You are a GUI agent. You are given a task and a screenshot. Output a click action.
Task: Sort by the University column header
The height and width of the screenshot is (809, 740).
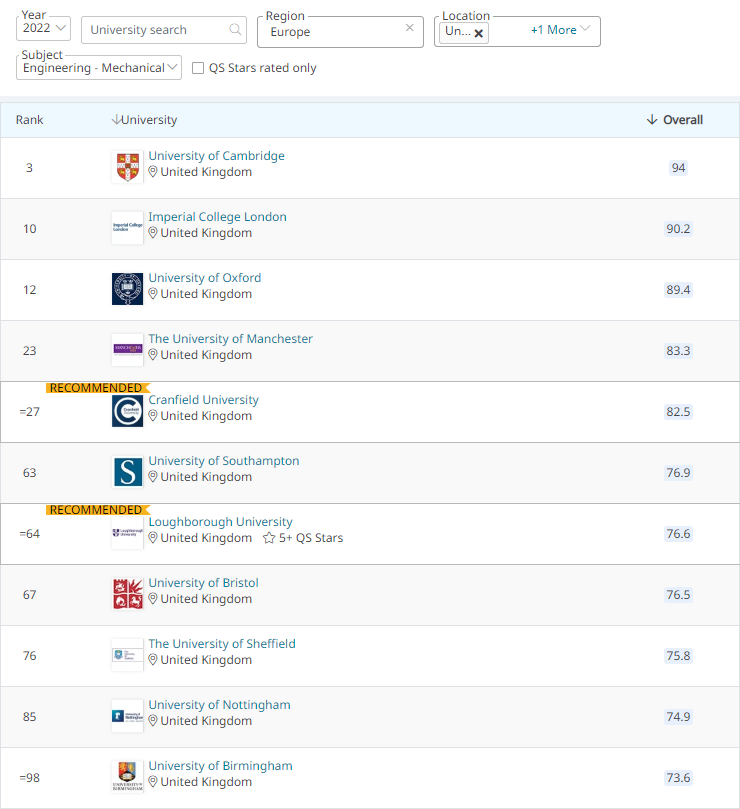click(145, 120)
